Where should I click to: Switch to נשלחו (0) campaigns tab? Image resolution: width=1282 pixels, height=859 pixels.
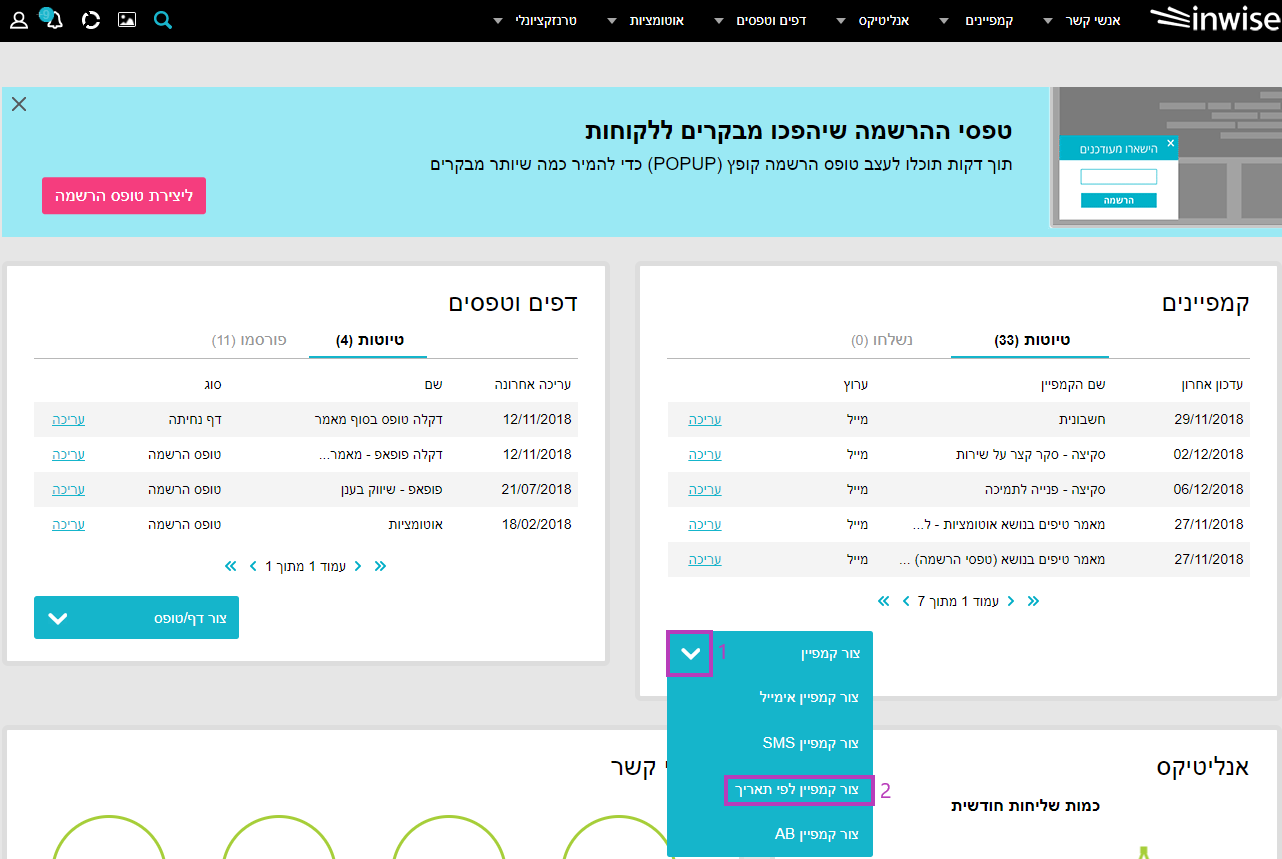click(x=881, y=340)
